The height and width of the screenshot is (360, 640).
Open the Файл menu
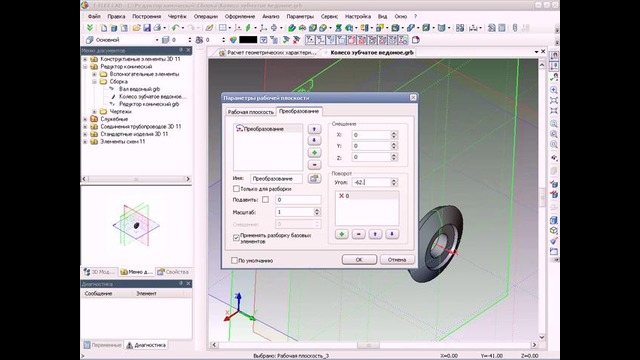coord(94,16)
